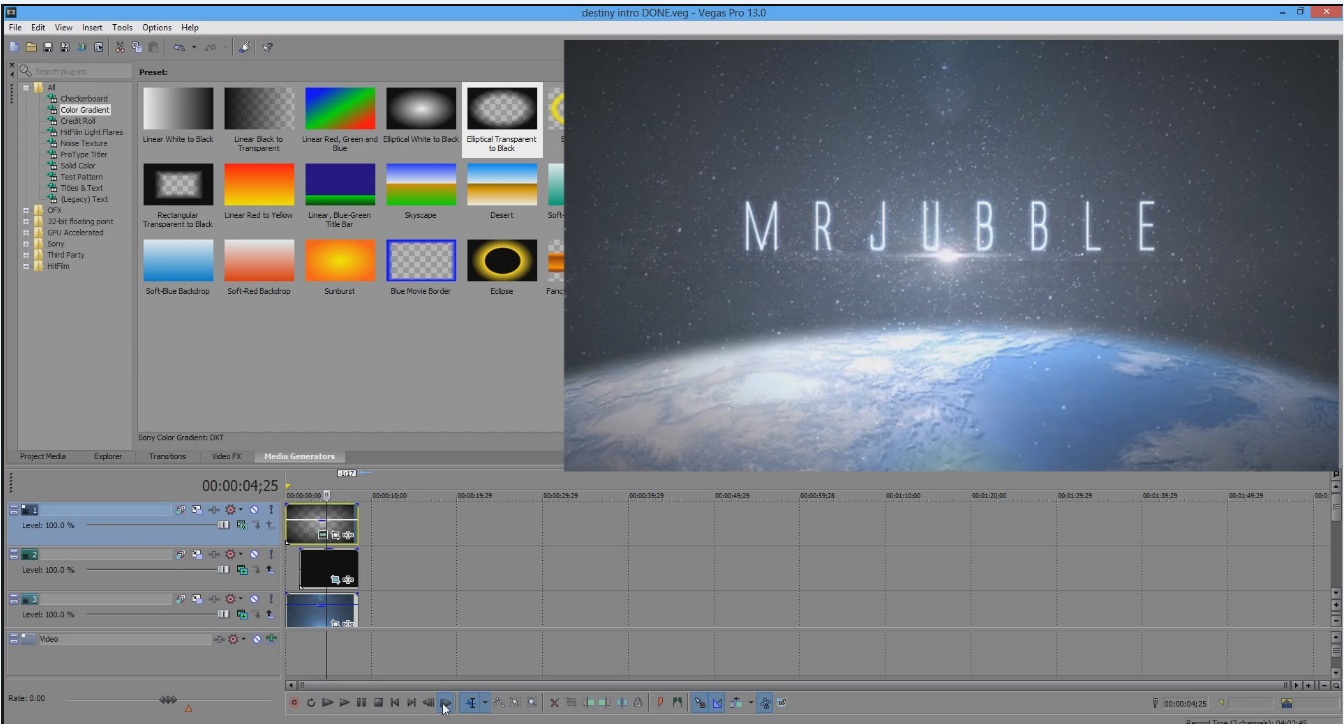
Task: Click the What's This help icon
Action: [x=268, y=47]
